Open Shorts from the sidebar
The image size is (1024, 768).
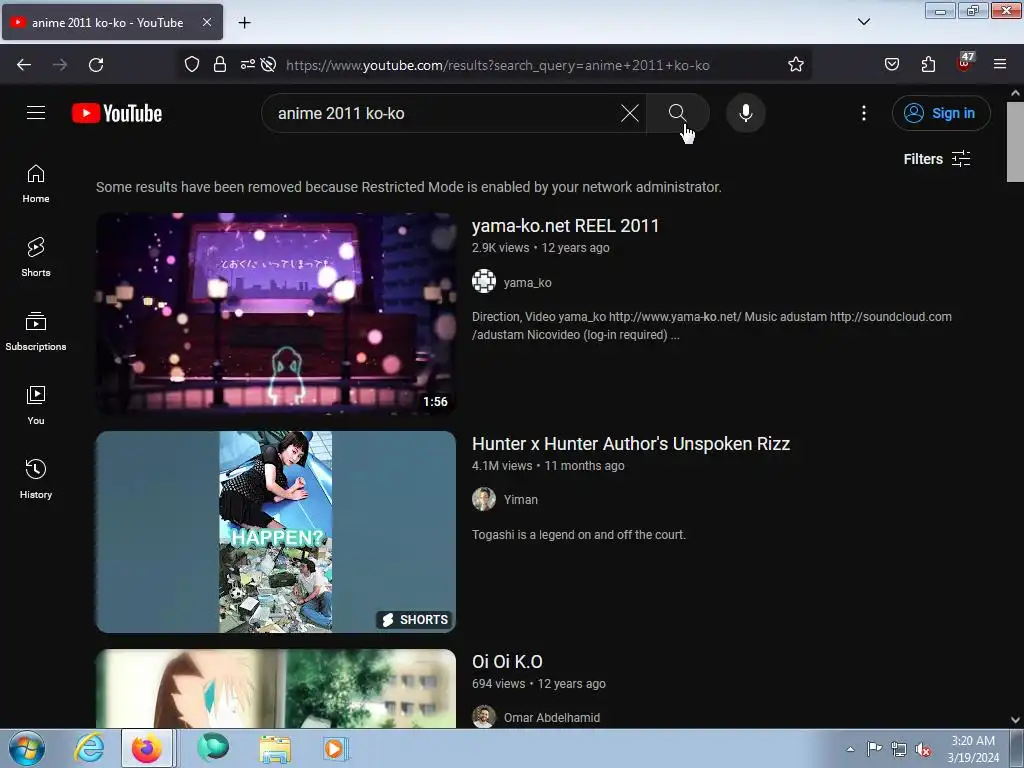(x=36, y=258)
